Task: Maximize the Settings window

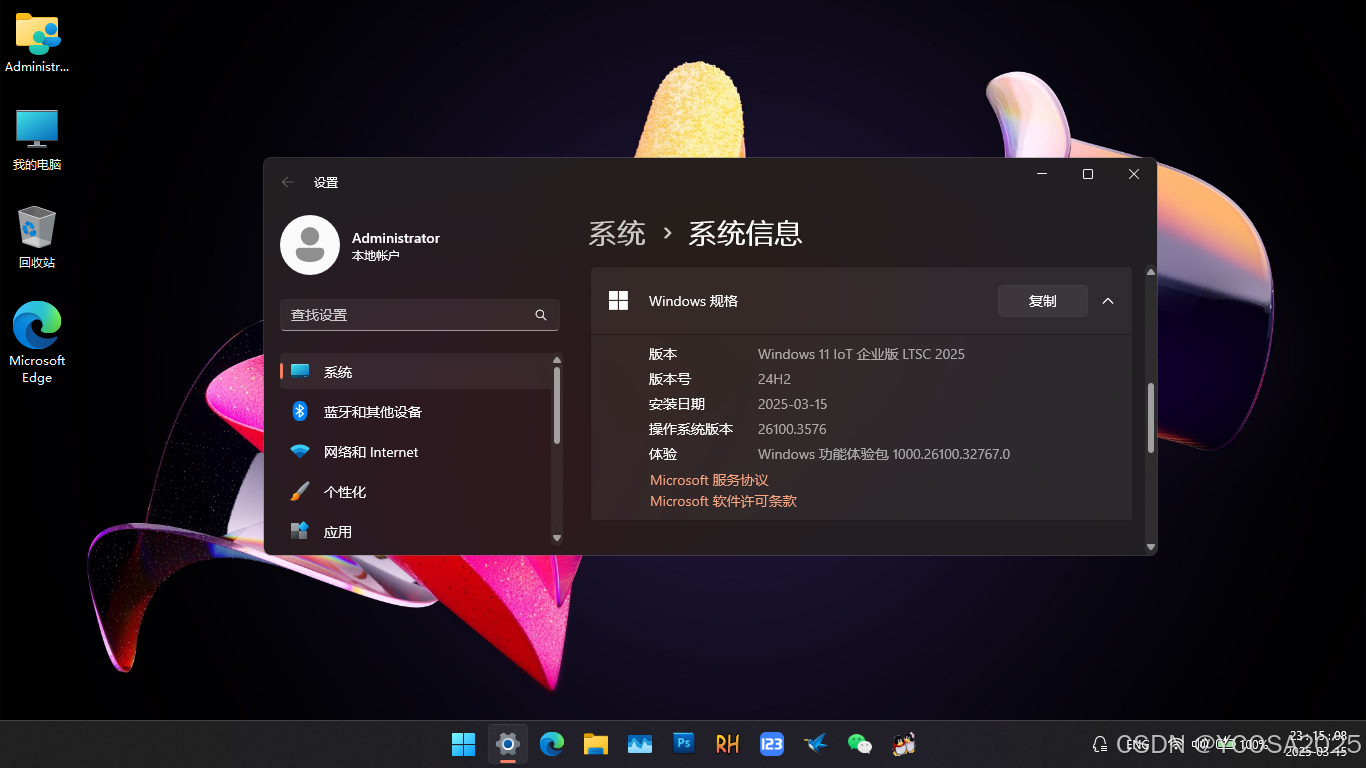Action: click(1088, 174)
